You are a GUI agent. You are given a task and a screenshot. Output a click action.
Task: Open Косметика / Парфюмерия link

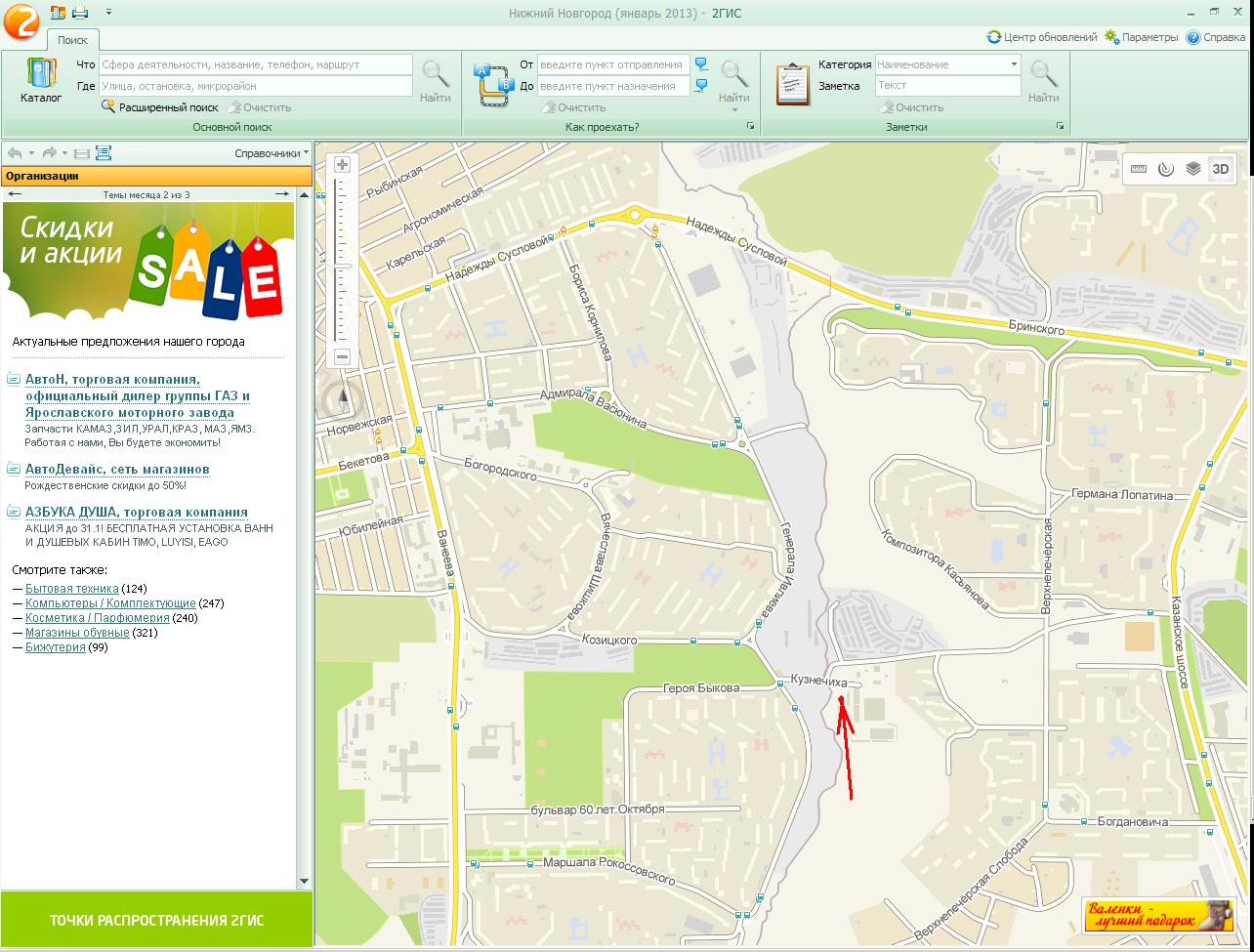(98, 618)
